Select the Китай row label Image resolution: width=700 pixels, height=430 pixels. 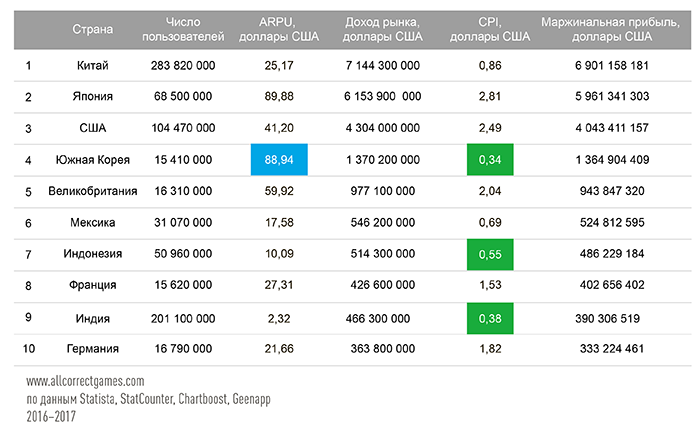[92, 66]
